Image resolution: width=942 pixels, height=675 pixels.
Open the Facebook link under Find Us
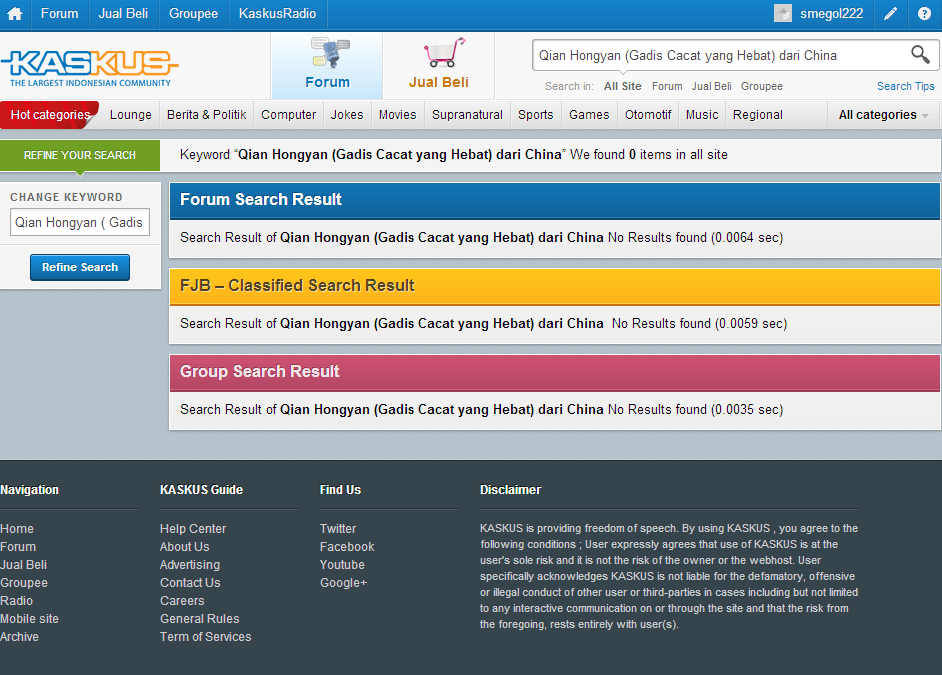pos(347,546)
